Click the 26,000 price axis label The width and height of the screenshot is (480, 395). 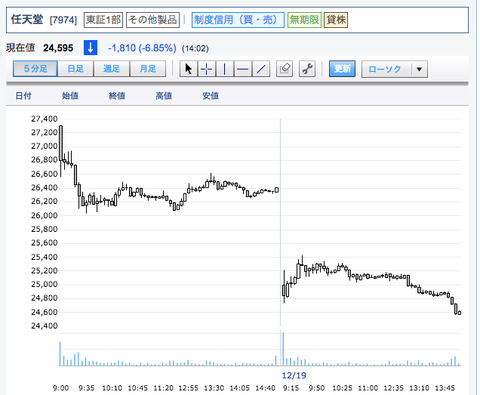(44, 215)
